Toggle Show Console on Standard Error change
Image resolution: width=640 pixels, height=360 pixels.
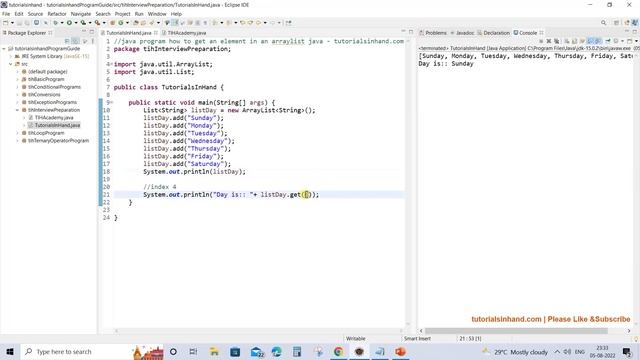pyautogui.click(x=598, y=41)
